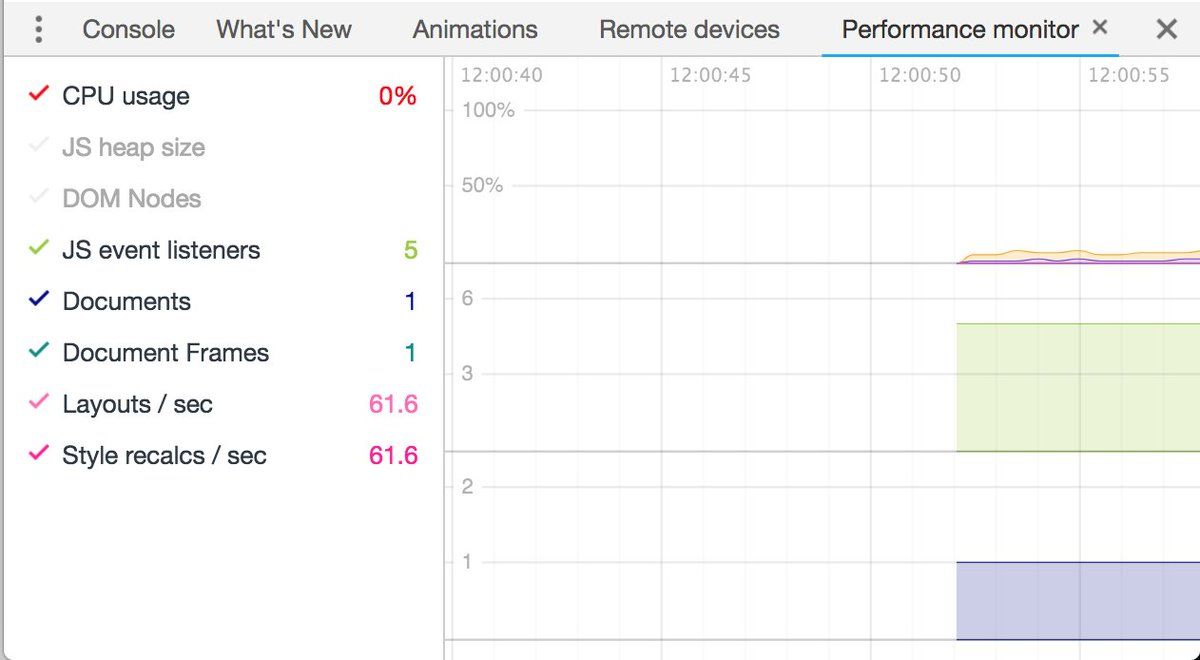
Task: Click the 12:00:50 timeline label
Action: 919,76
